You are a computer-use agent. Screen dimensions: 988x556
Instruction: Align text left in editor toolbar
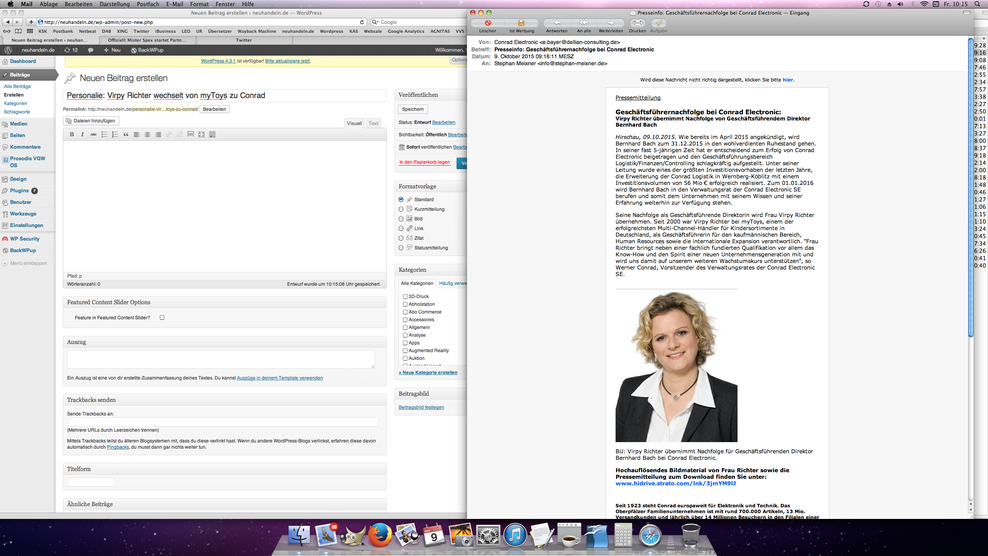click(x=136, y=134)
